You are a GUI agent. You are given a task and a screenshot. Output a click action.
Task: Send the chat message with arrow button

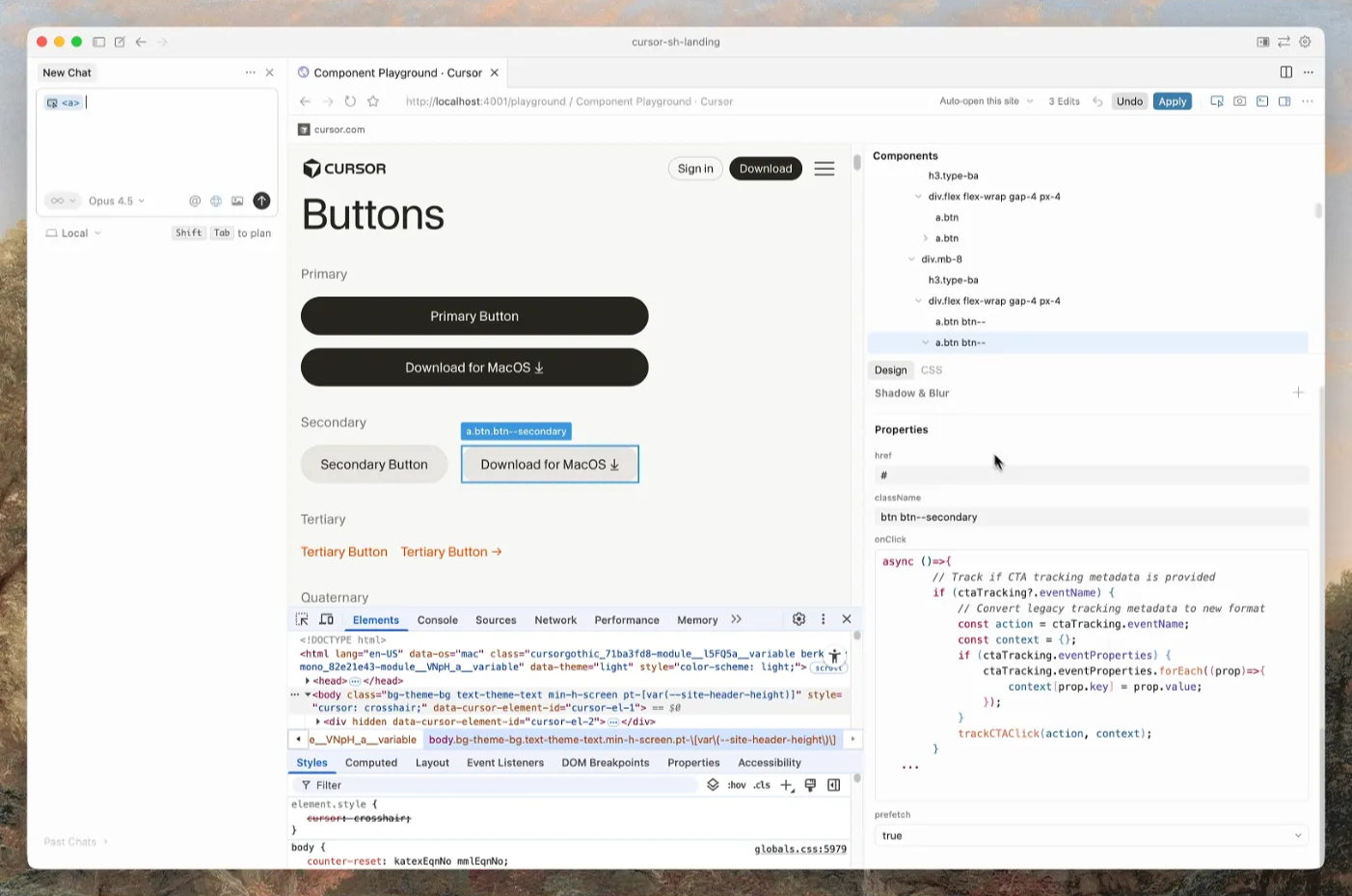(x=261, y=201)
